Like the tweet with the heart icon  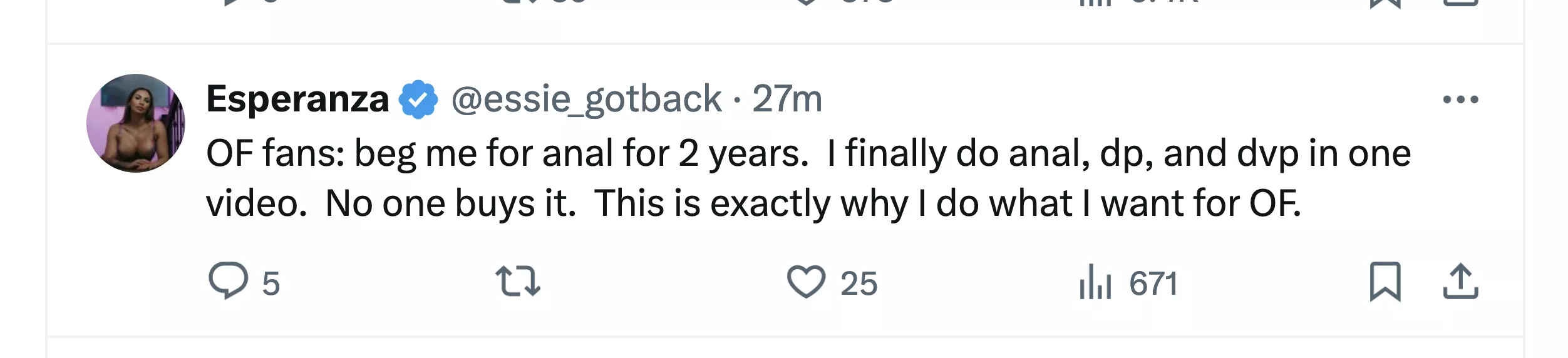806,282
